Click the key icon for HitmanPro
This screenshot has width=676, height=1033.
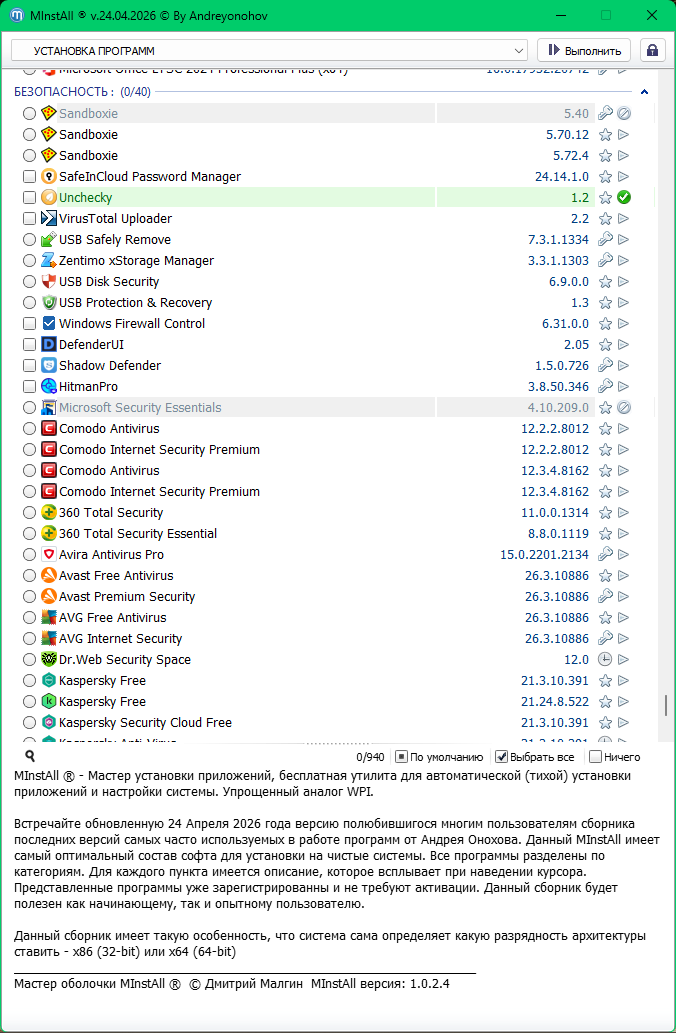[605, 387]
